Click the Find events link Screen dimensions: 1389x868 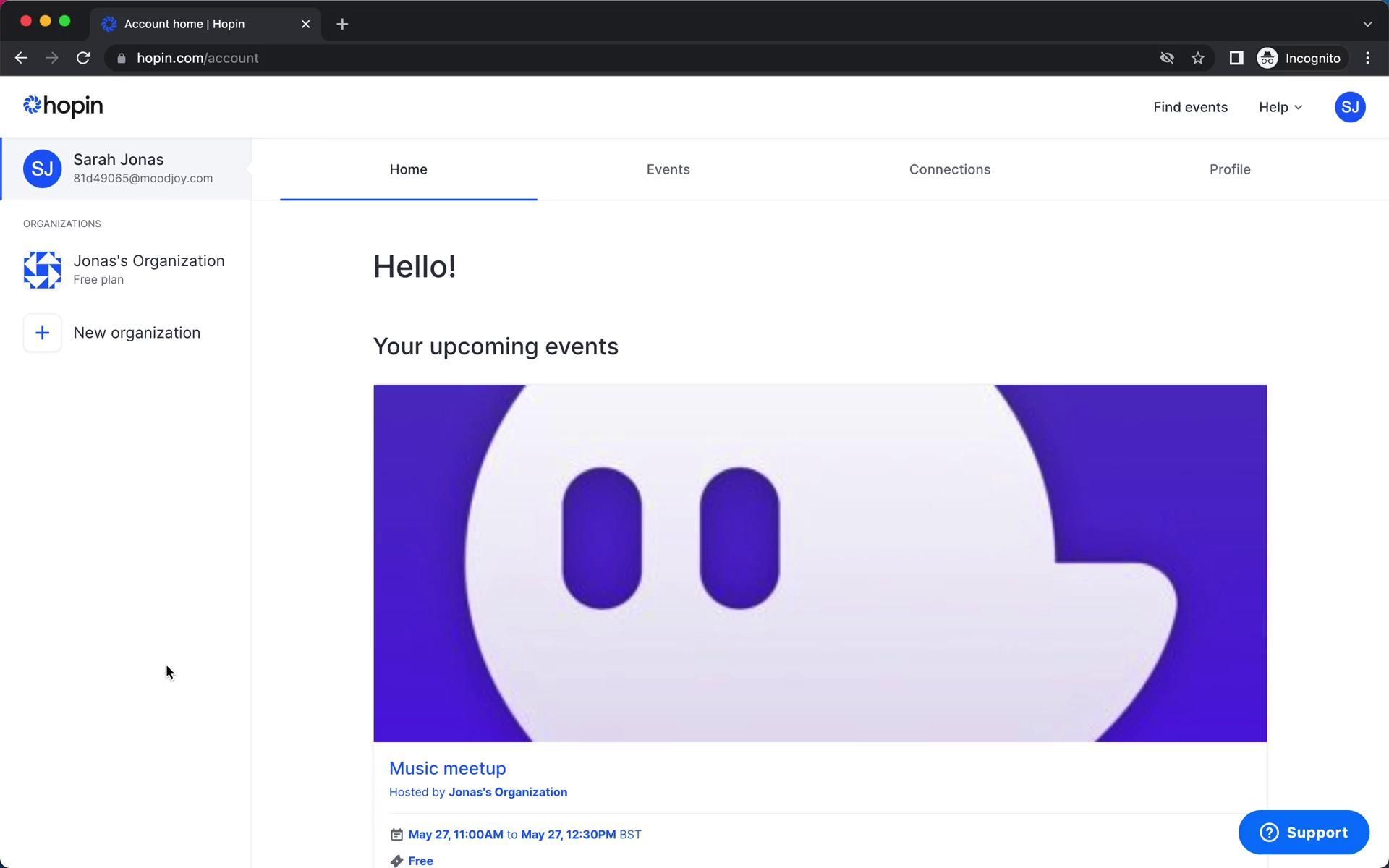1189,107
